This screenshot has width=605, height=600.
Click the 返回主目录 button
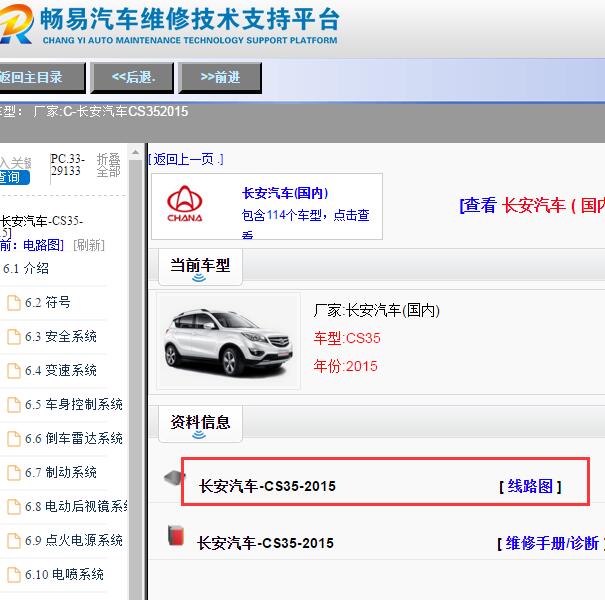[41, 78]
